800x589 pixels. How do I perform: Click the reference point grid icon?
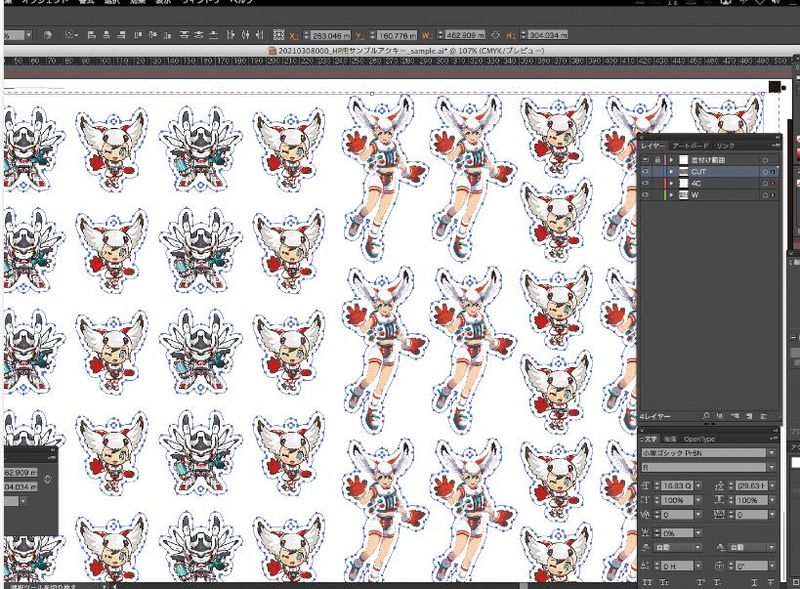point(279,34)
